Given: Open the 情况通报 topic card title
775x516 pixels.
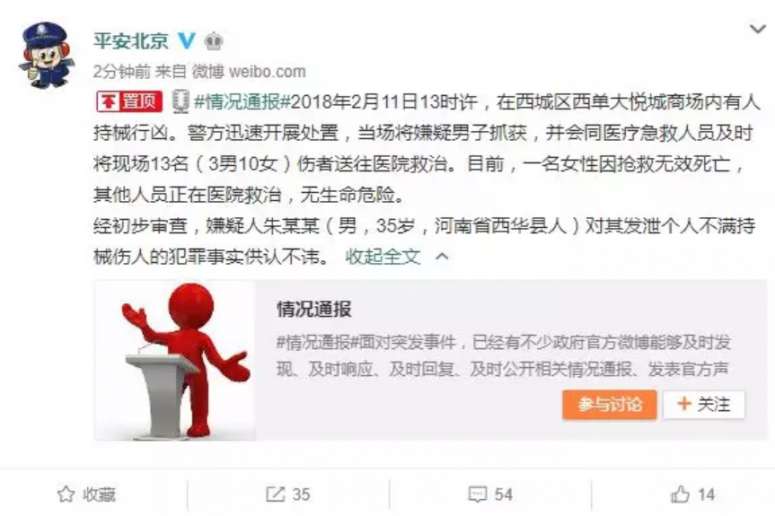Looking at the screenshot, I should click(314, 309).
